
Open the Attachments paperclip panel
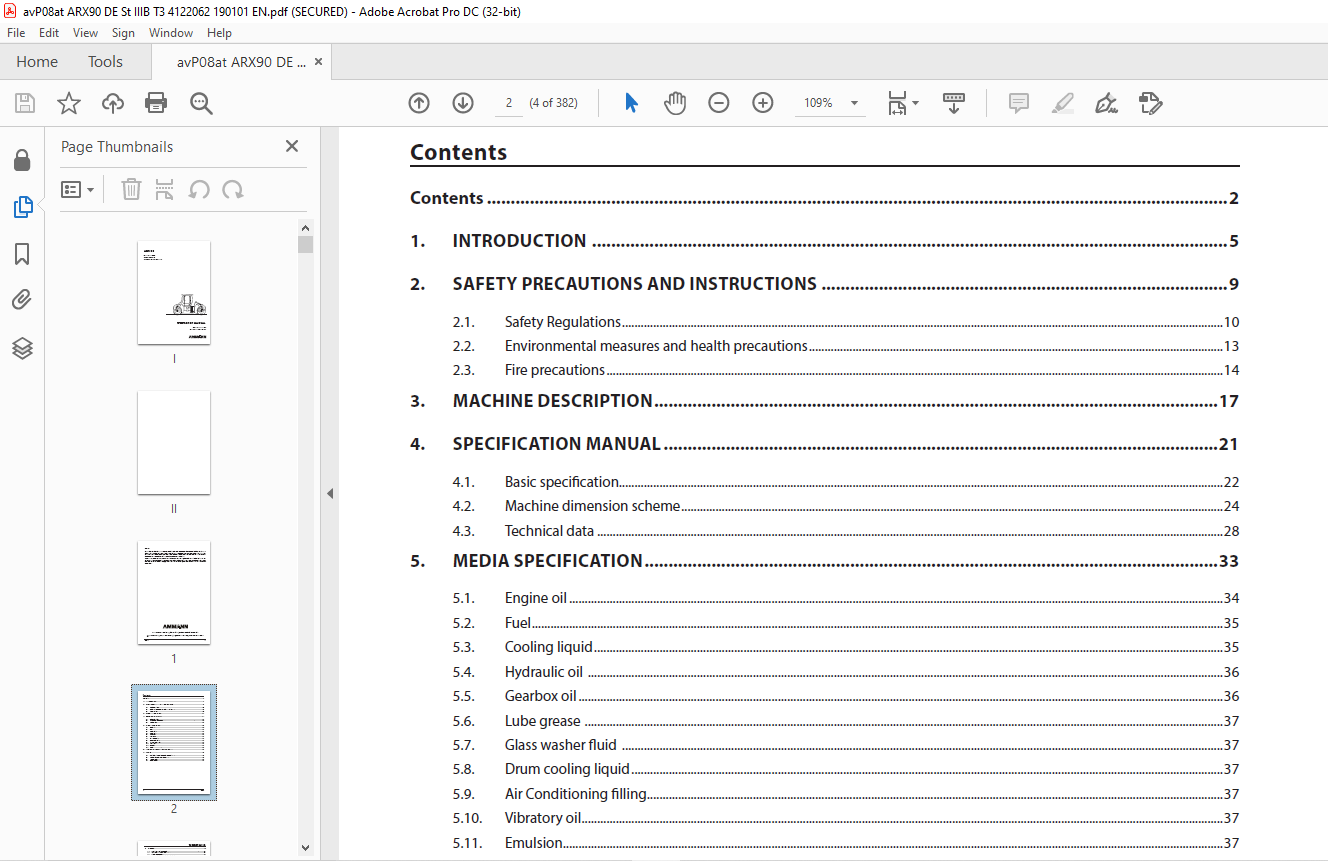pyautogui.click(x=22, y=300)
